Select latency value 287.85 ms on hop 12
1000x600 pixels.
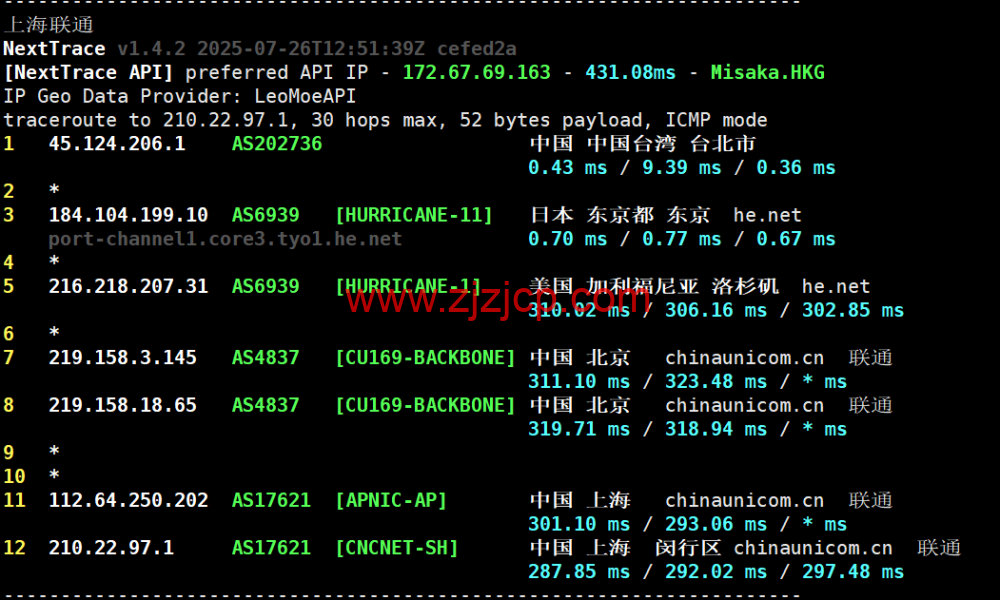576,572
